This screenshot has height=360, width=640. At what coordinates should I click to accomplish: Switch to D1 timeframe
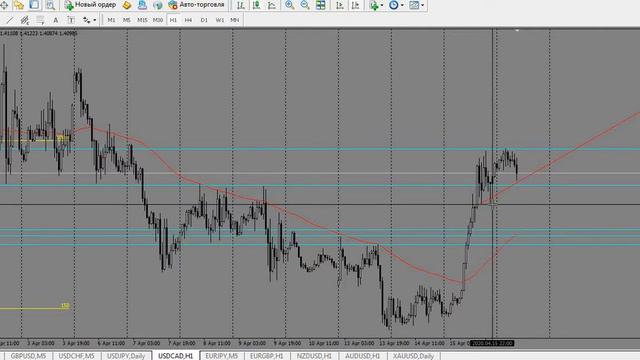tap(204, 20)
